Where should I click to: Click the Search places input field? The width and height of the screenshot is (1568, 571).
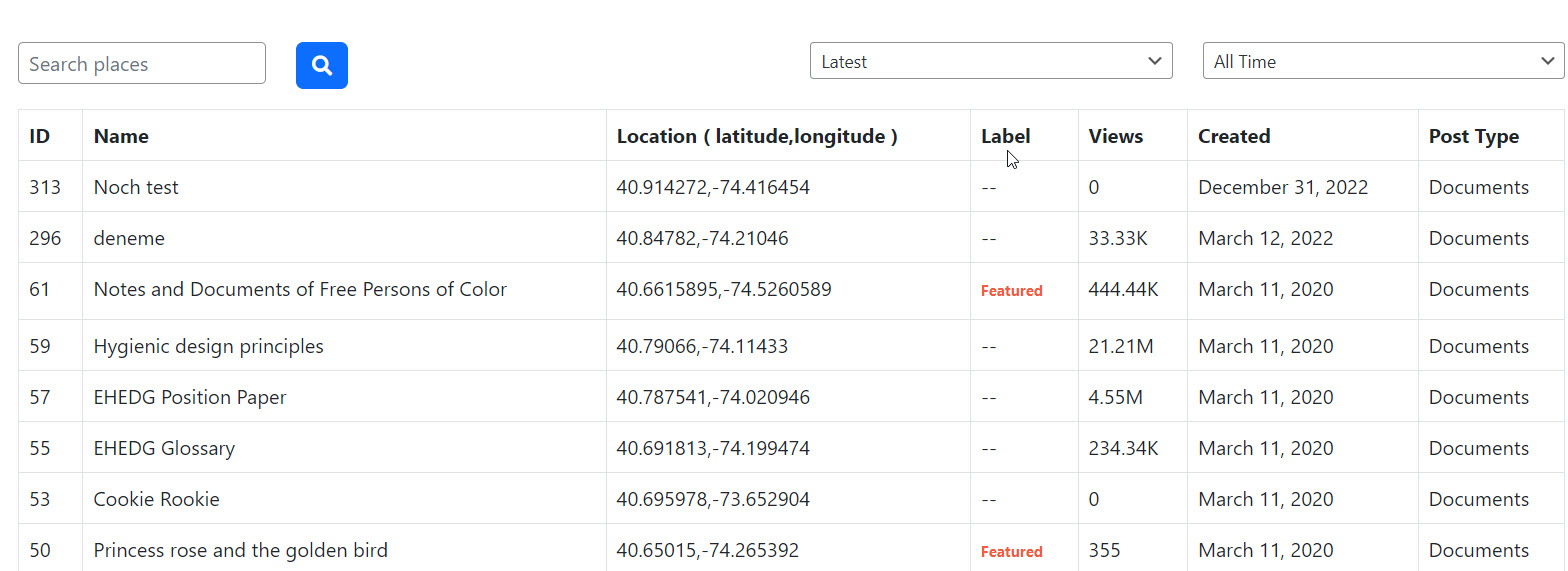[142, 64]
